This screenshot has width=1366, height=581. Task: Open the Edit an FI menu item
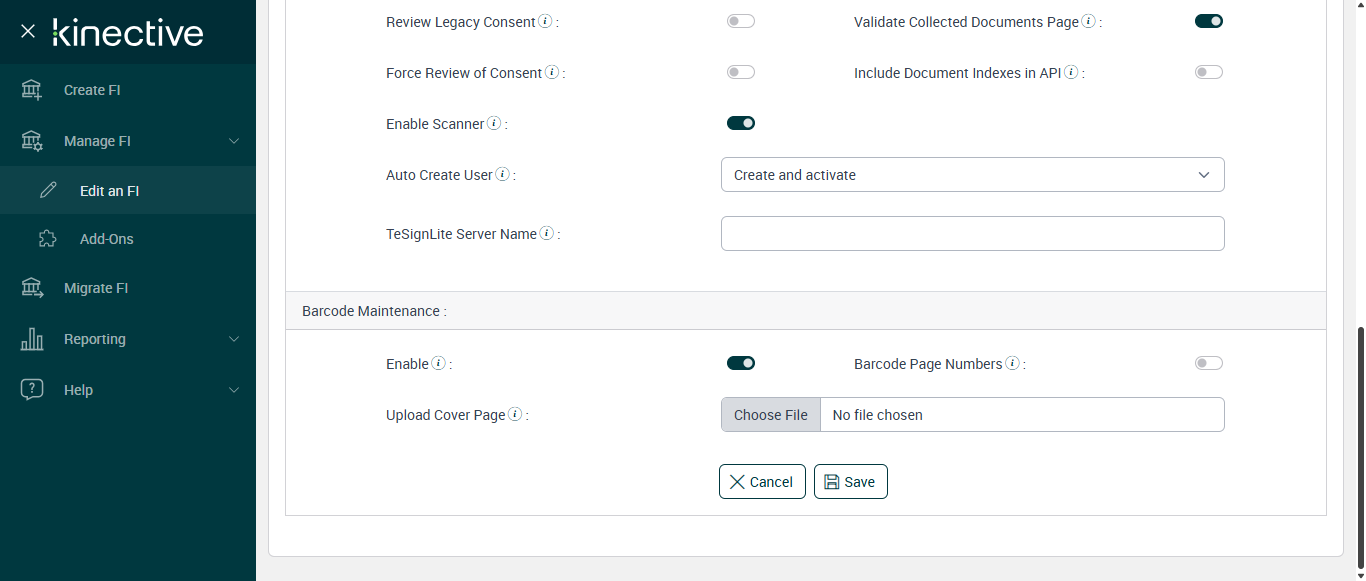tap(109, 191)
